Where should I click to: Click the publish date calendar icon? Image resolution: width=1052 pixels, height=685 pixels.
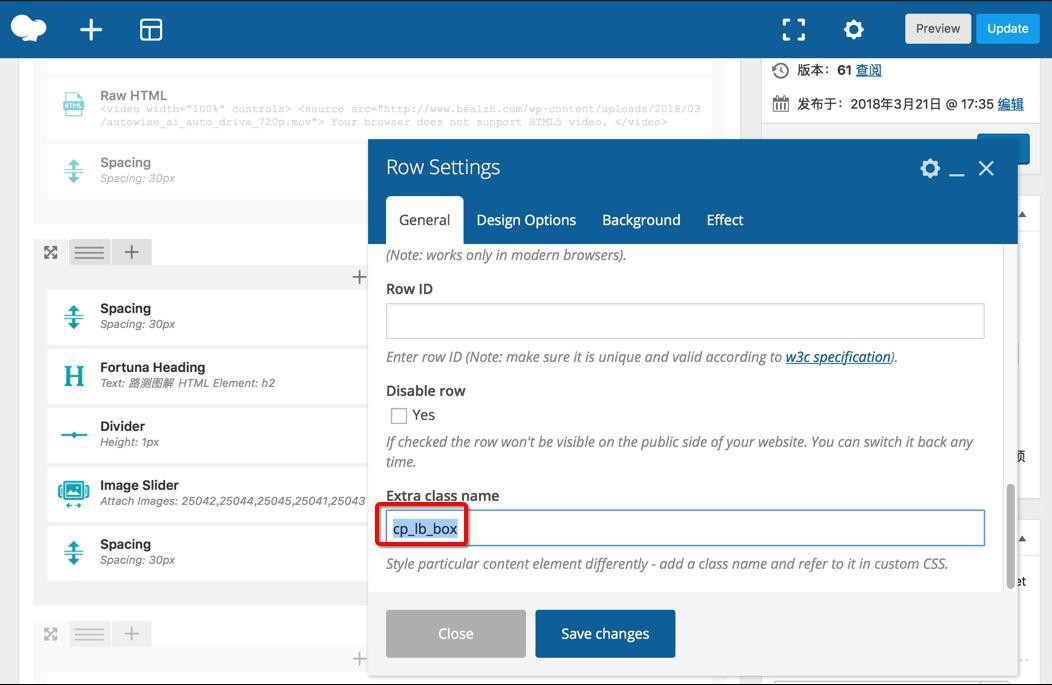pyautogui.click(x=780, y=104)
